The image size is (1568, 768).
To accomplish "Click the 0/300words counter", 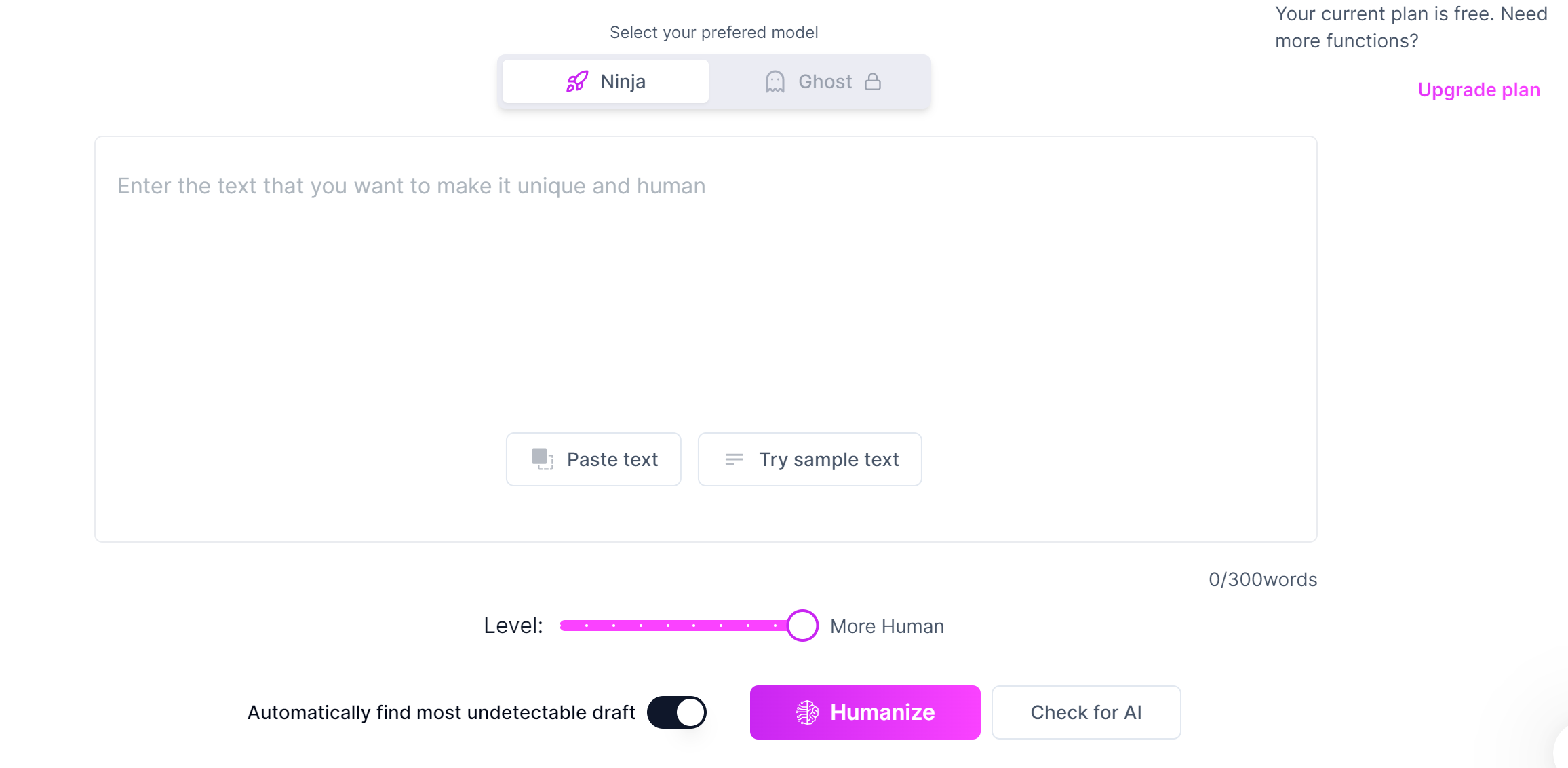I will (1263, 579).
